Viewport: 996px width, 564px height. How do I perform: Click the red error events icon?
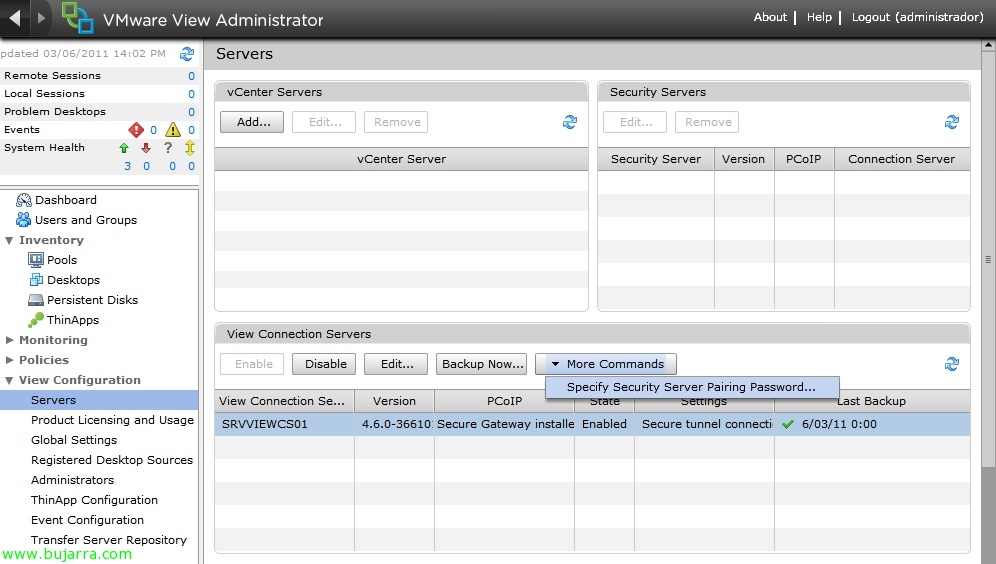[136, 130]
